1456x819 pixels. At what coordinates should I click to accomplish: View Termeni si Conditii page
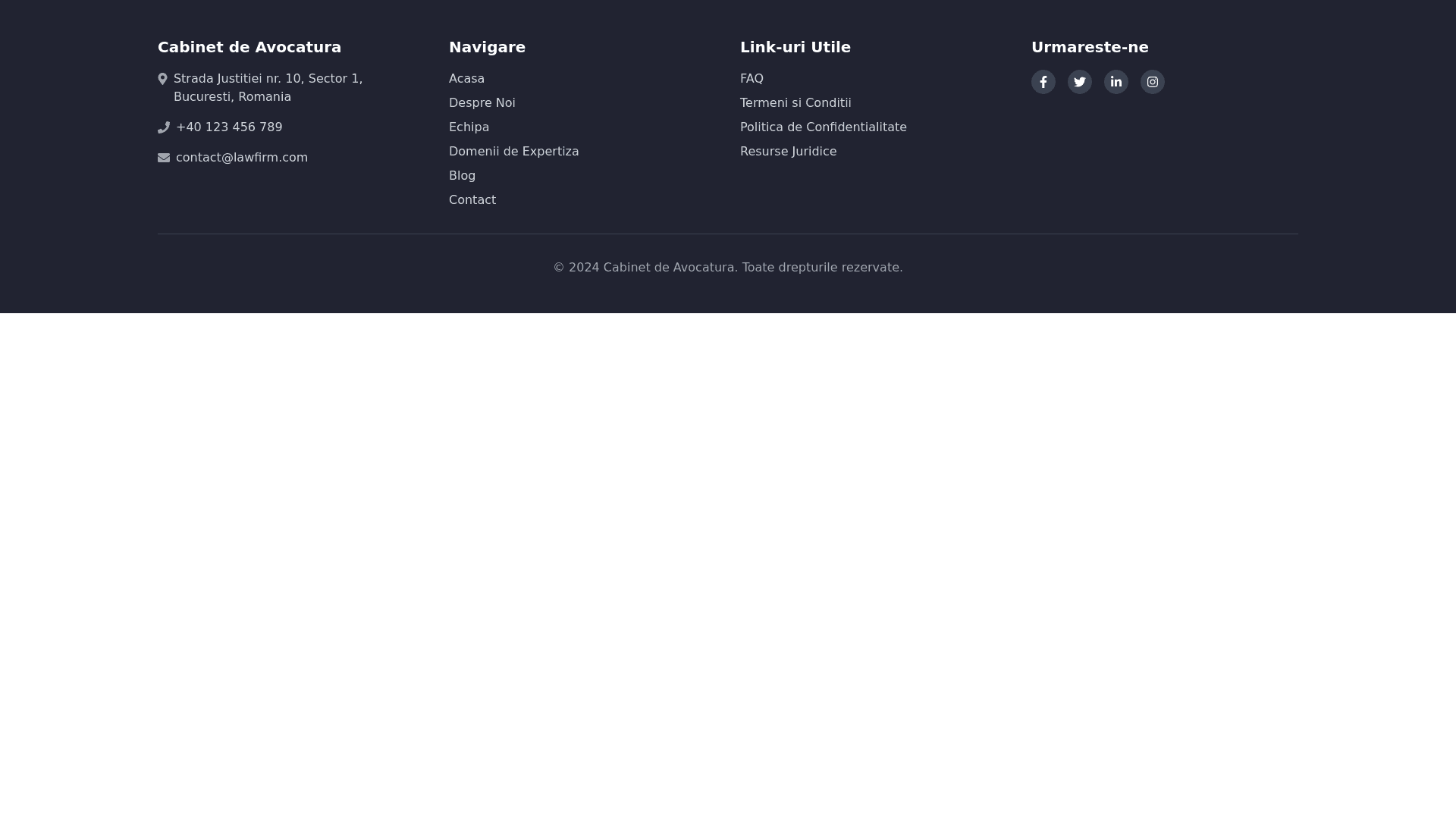pyautogui.click(x=795, y=103)
